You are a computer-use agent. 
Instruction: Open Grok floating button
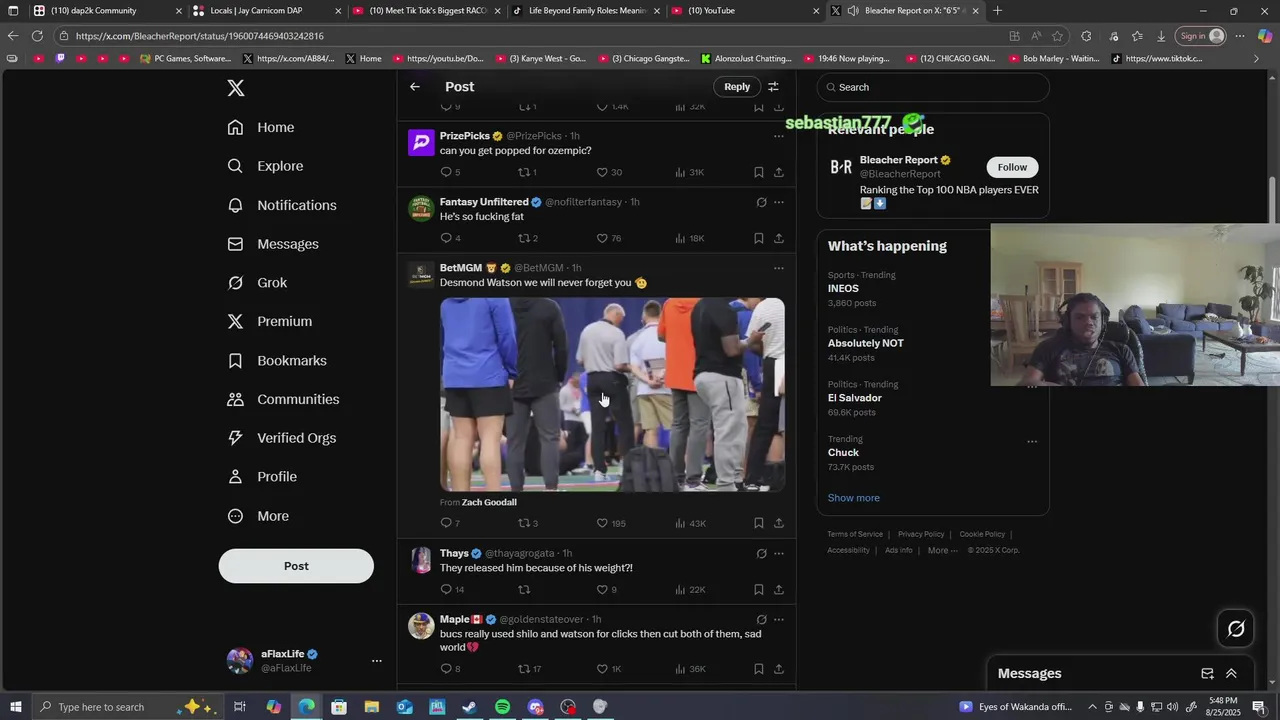point(1236,628)
